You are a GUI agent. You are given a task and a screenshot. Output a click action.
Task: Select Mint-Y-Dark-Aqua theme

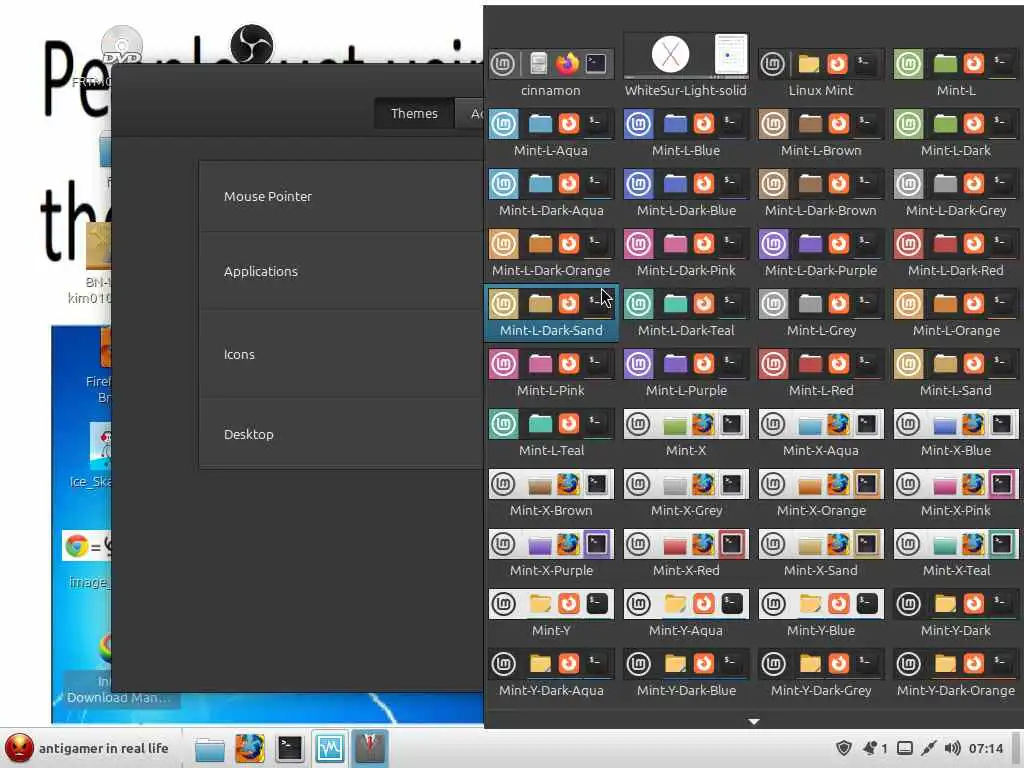coord(551,664)
